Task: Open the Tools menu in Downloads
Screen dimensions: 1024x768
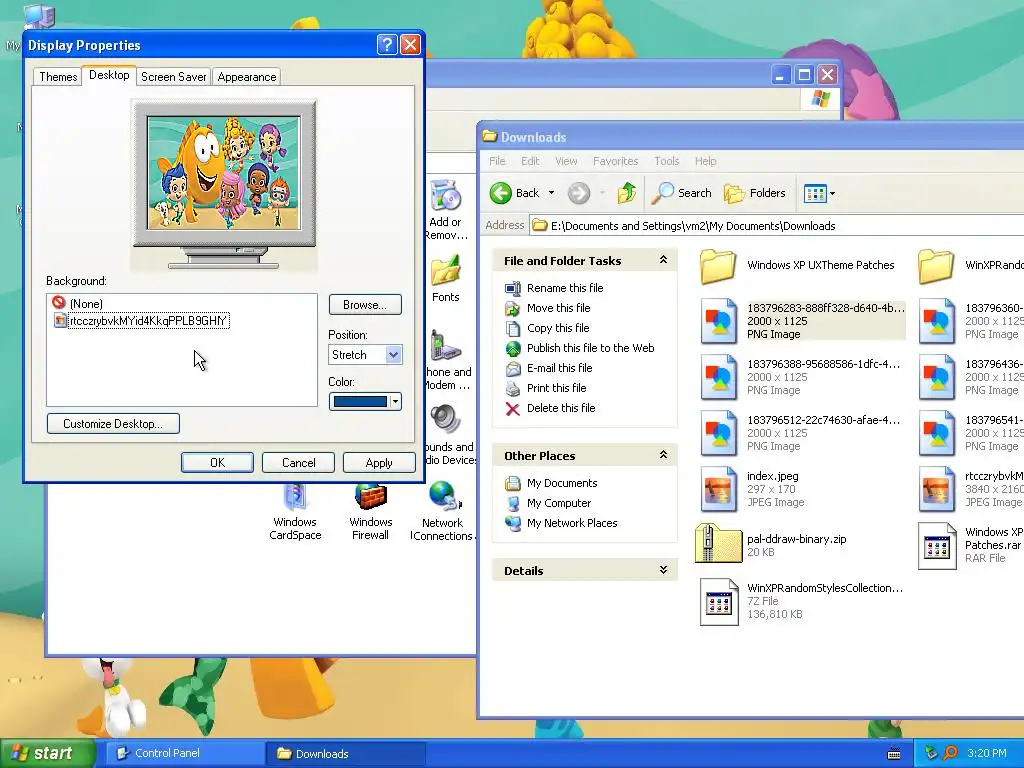Action: (667, 161)
